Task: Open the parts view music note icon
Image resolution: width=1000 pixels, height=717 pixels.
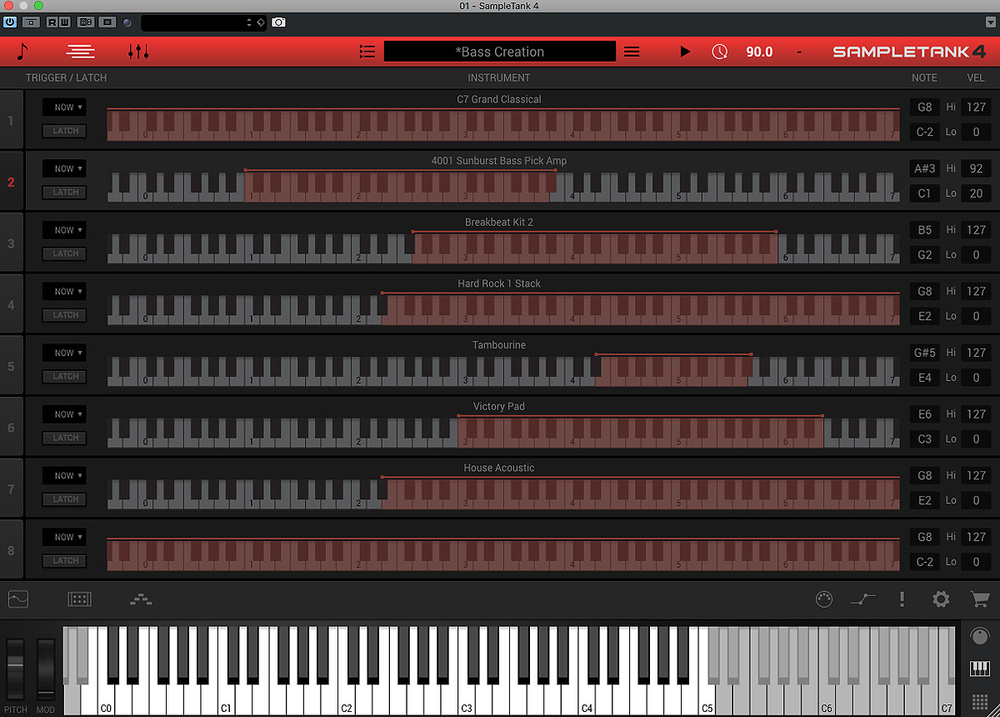Action: coord(22,52)
